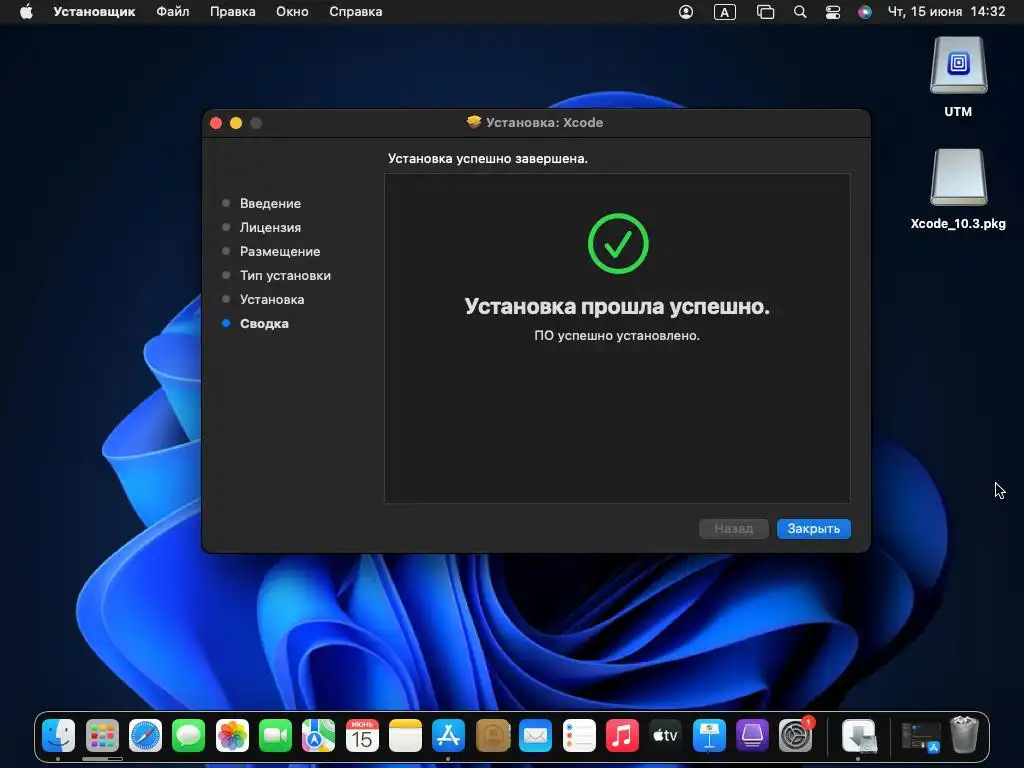The image size is (1024, 768).
Task: Open Photos from the Dock
Action: [x=232, y=736]
